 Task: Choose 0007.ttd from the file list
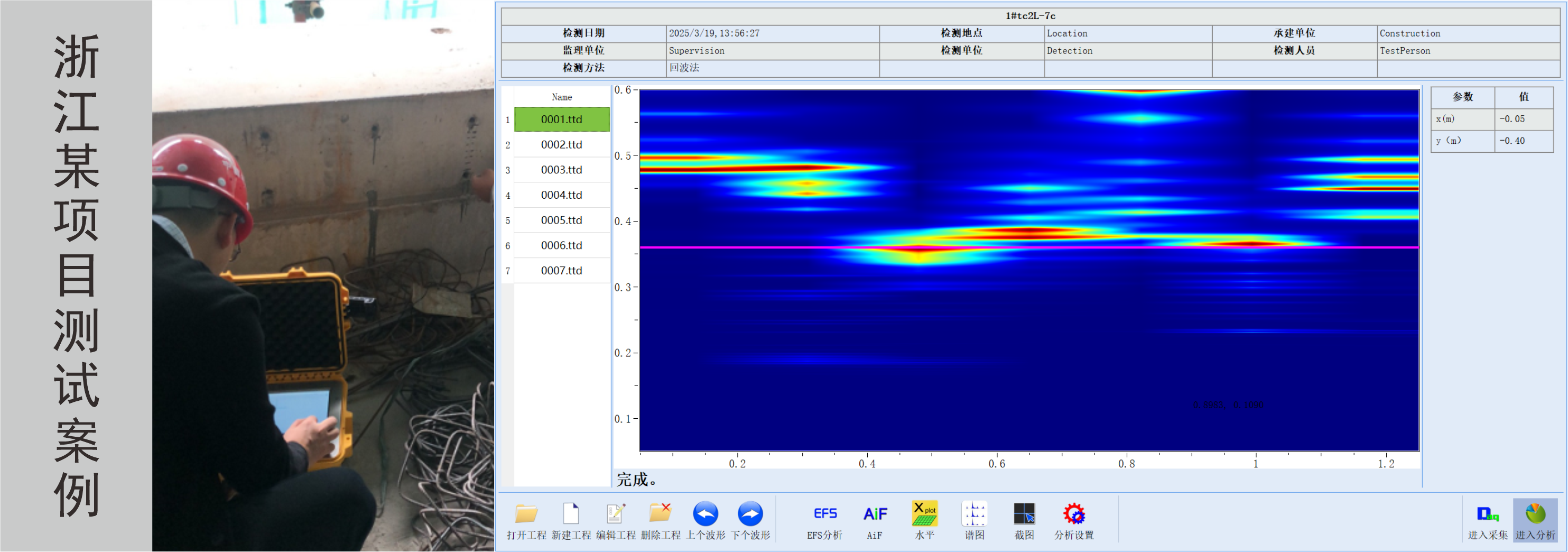click(561, 271)
